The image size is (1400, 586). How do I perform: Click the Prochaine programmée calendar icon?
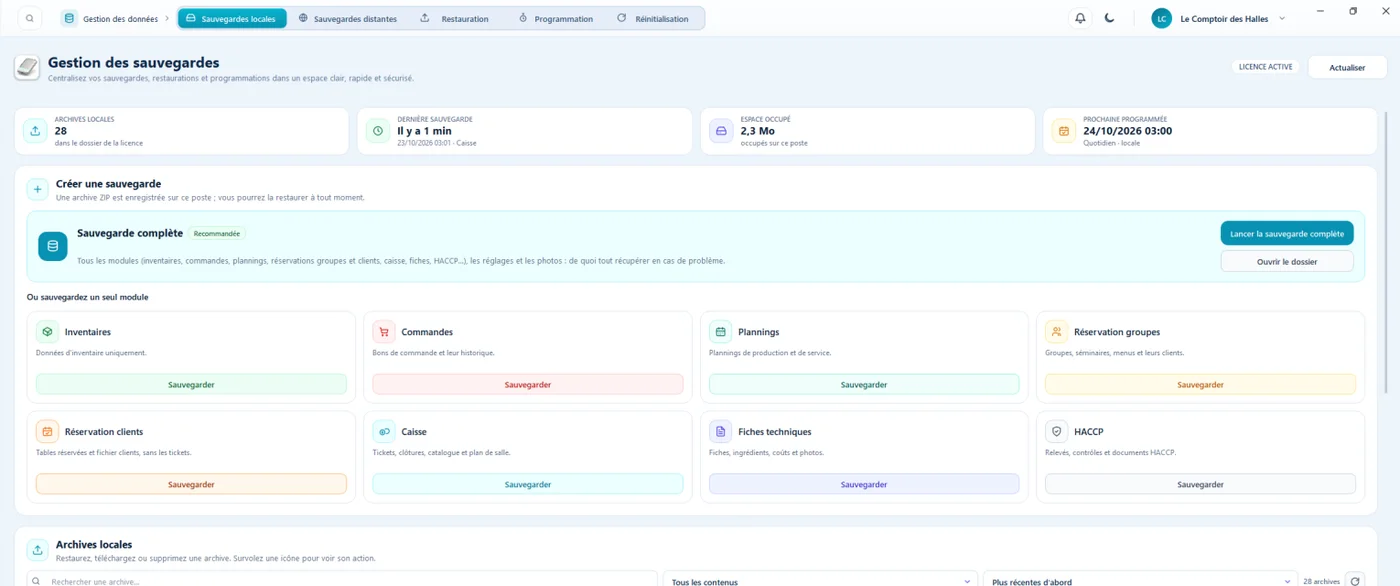click(1064, 131)
